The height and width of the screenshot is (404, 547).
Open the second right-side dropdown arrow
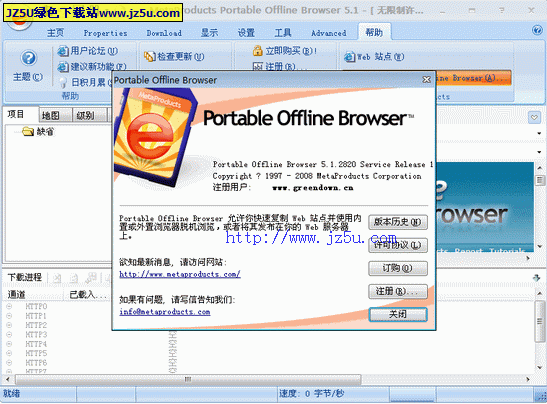pyautogui.click(x=539, y=152)
